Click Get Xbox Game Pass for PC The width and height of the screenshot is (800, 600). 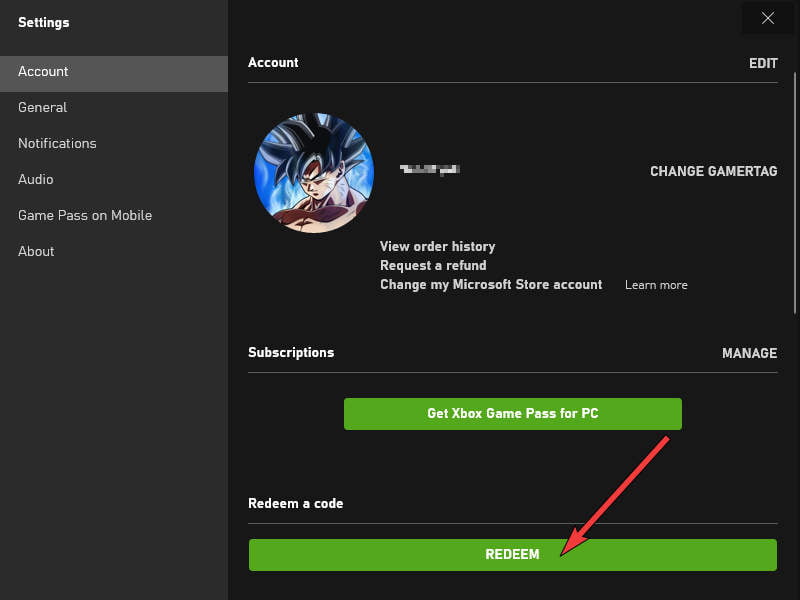[512, 413]
